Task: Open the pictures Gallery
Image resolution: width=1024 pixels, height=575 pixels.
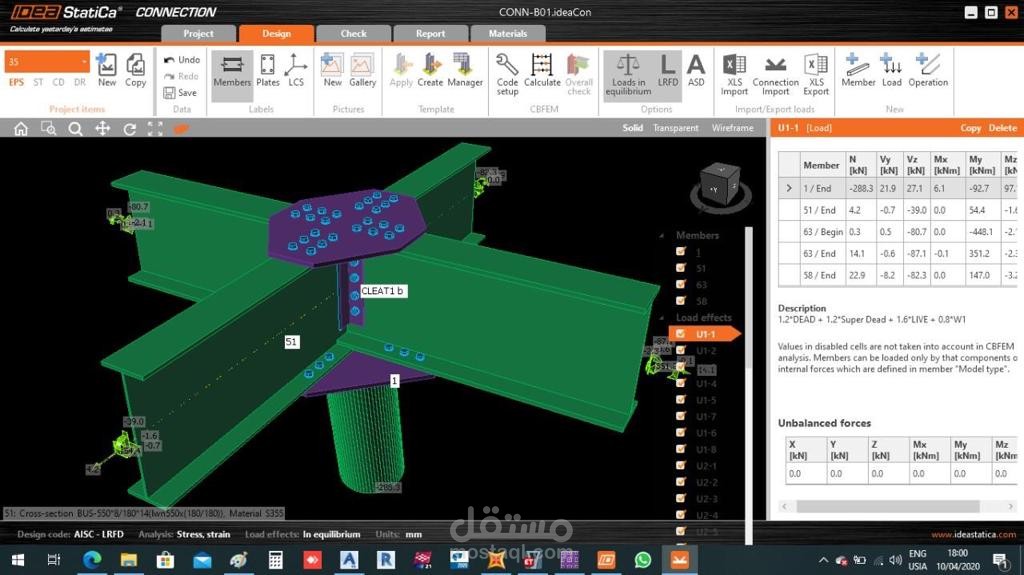Action: click(x=362, y=70)
